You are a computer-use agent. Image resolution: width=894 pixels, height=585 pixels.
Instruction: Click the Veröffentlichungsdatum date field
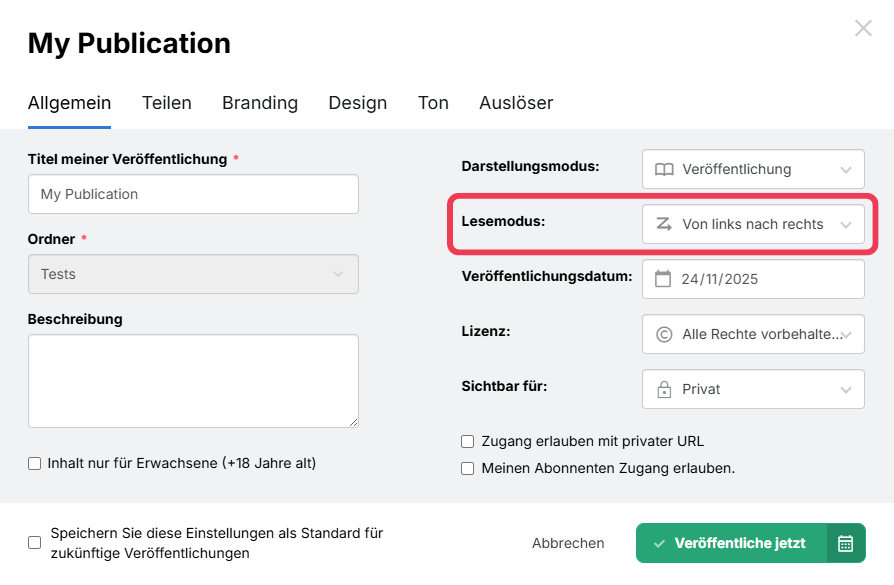753,279
